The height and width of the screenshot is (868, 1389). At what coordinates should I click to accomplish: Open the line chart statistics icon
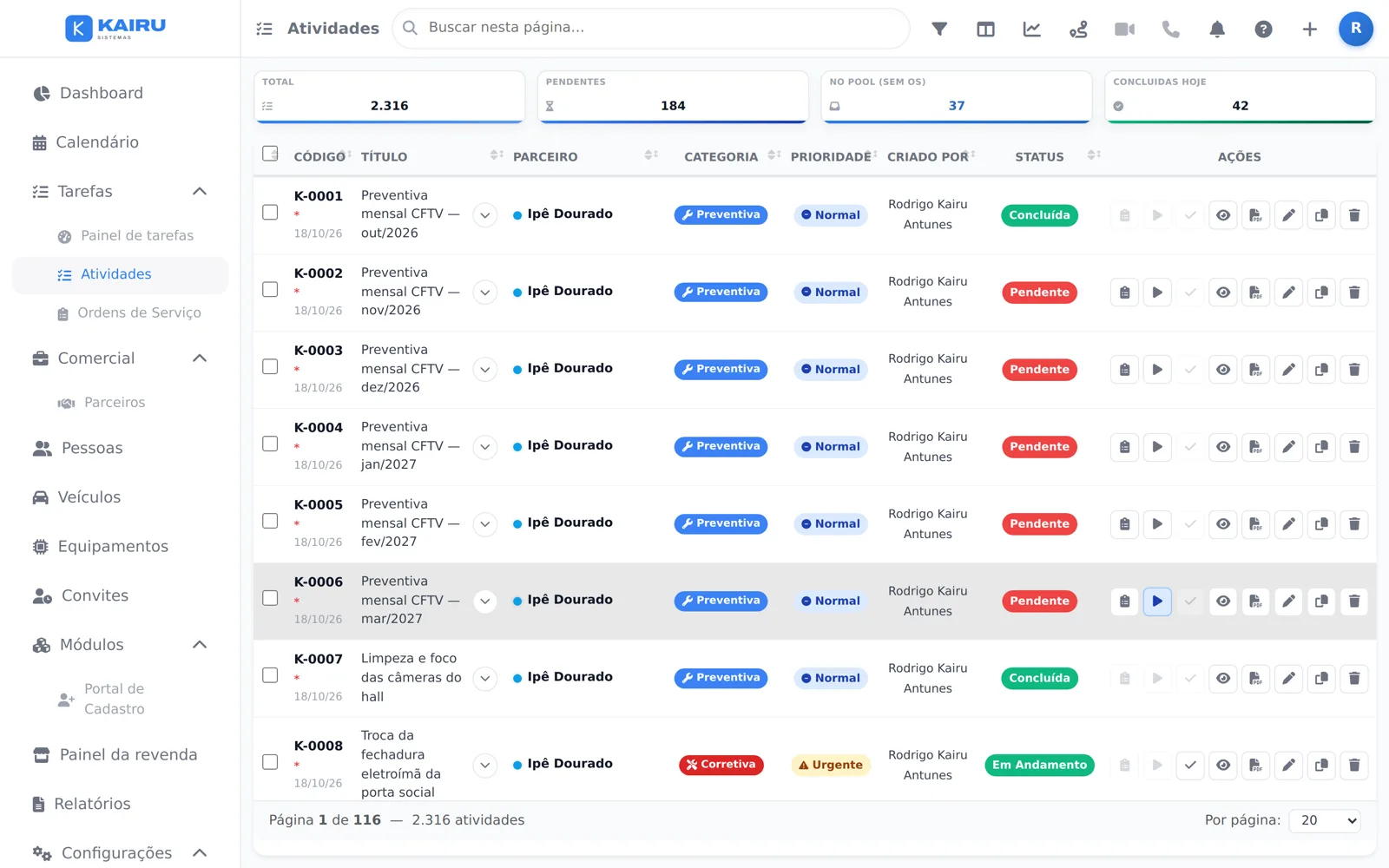tap(1032, 29)
